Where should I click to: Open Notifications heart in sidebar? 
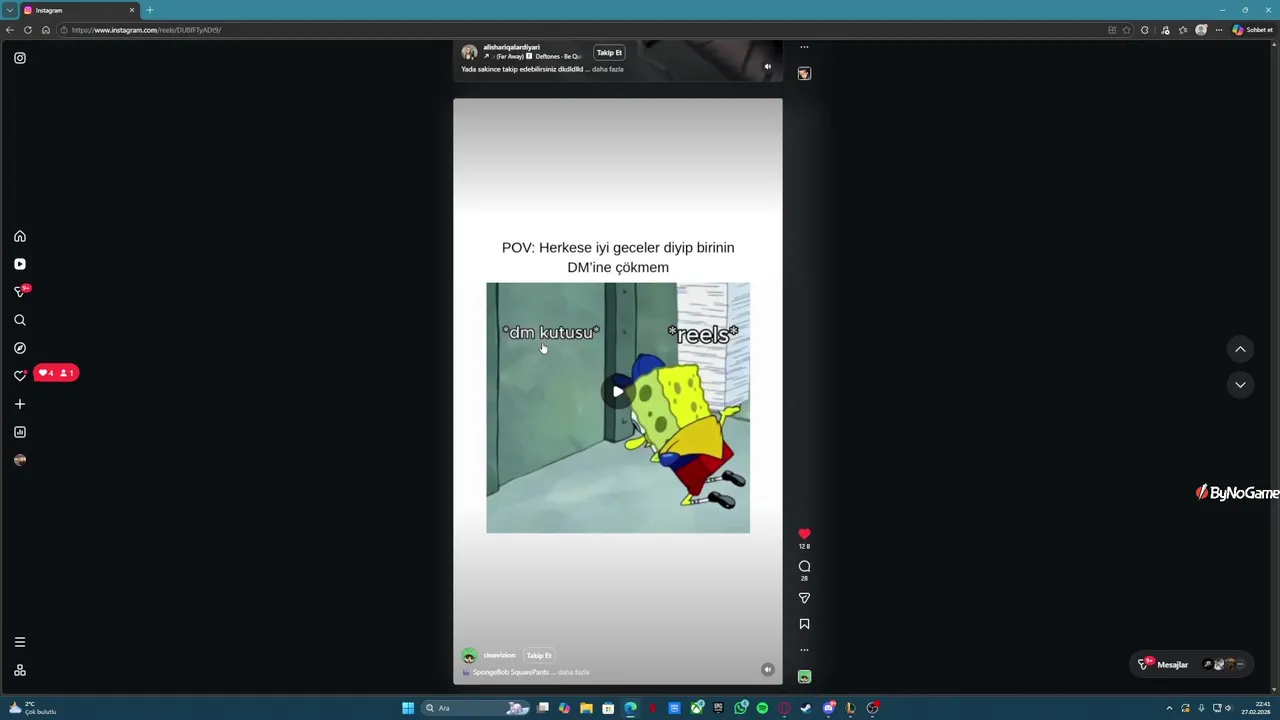point(19,376)
